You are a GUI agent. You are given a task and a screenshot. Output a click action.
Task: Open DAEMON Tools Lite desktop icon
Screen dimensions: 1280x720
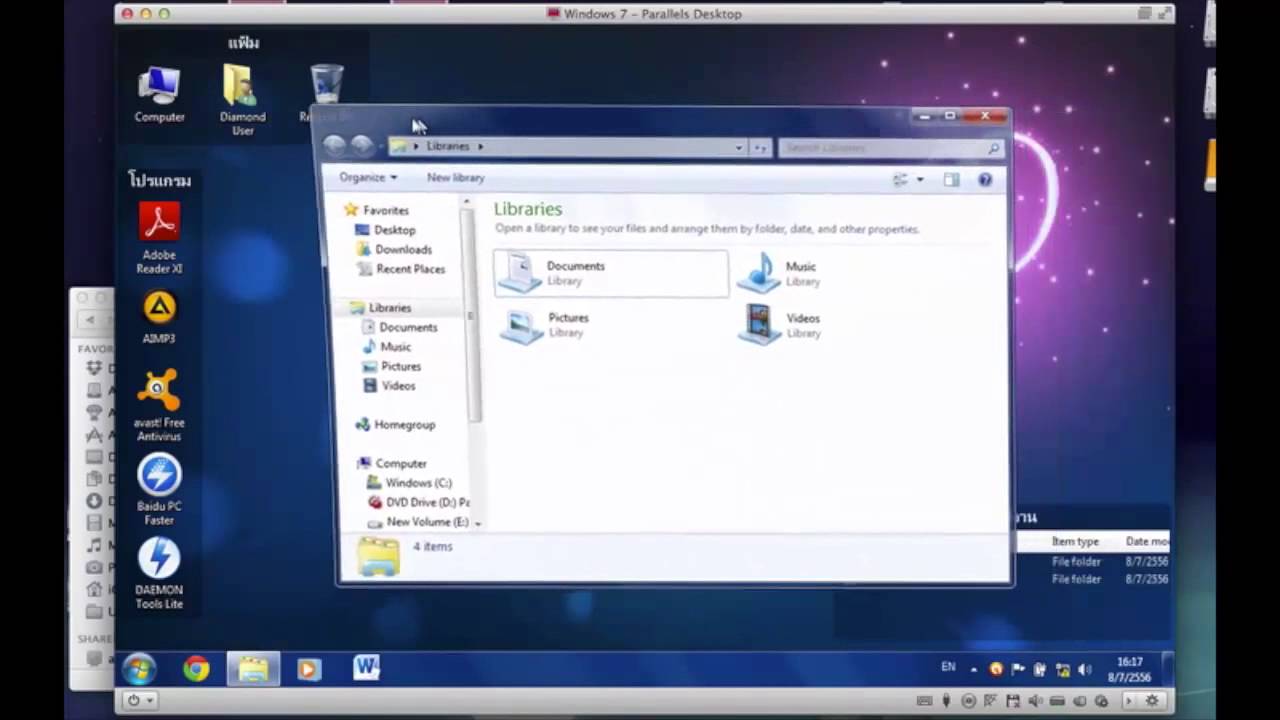(159, 573)
